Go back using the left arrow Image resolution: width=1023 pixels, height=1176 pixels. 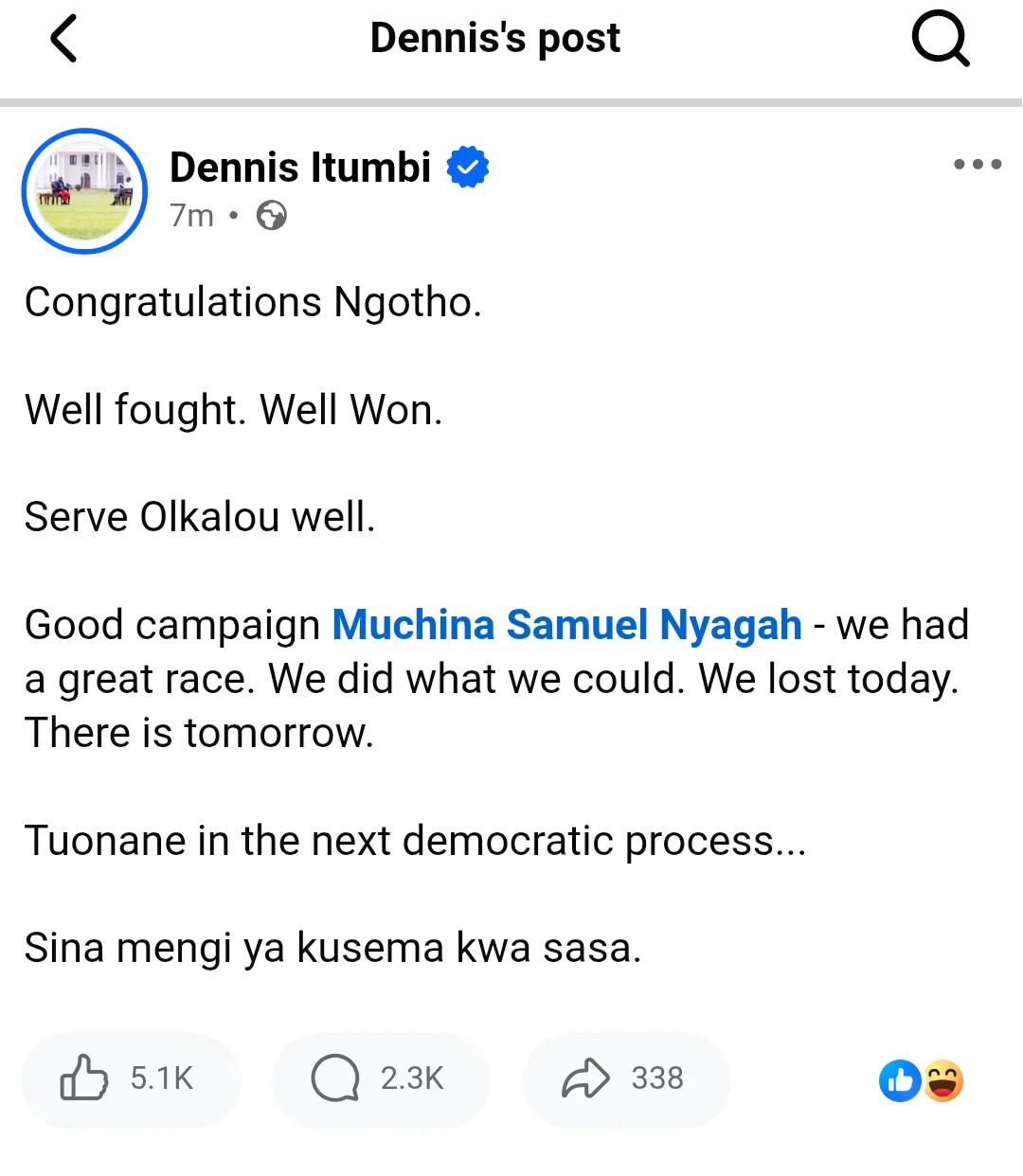[x=63, y=40]
